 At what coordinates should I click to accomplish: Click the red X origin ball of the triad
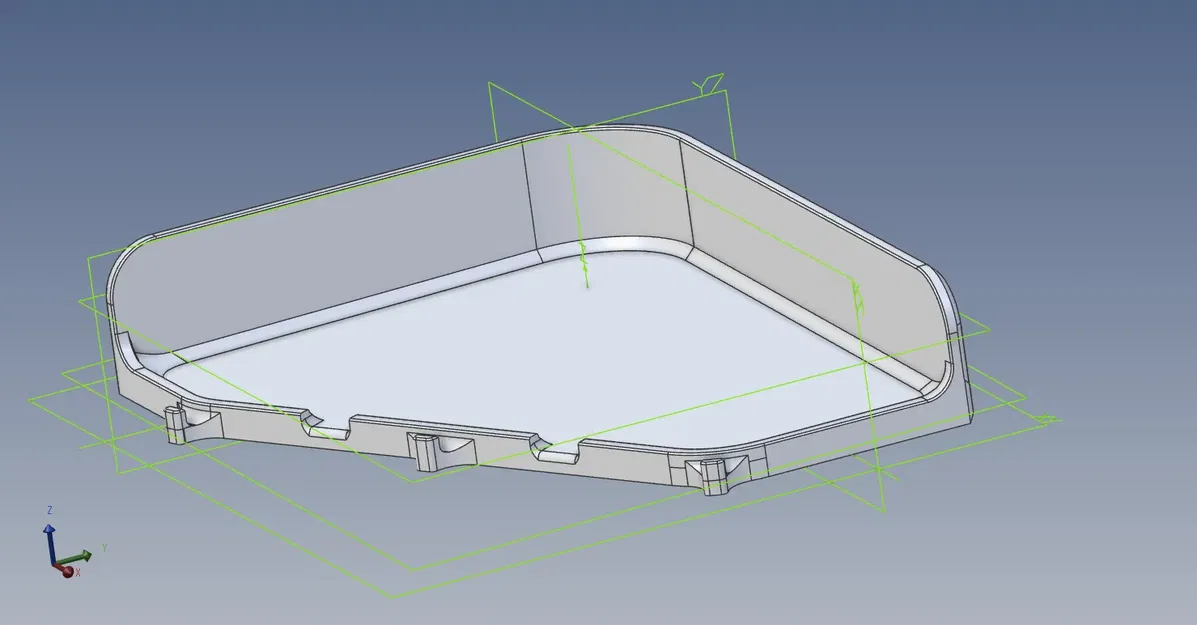point(67,572)
